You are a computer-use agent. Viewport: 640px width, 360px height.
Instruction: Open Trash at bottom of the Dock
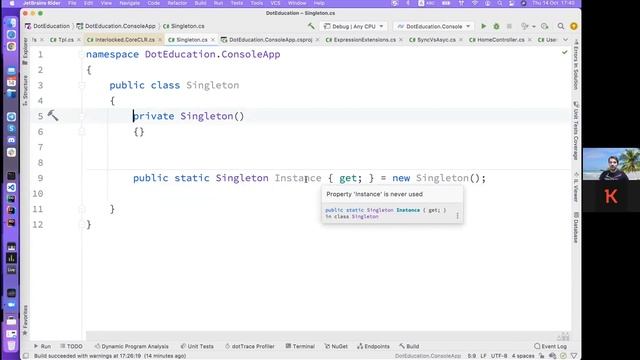click(11, 345)
